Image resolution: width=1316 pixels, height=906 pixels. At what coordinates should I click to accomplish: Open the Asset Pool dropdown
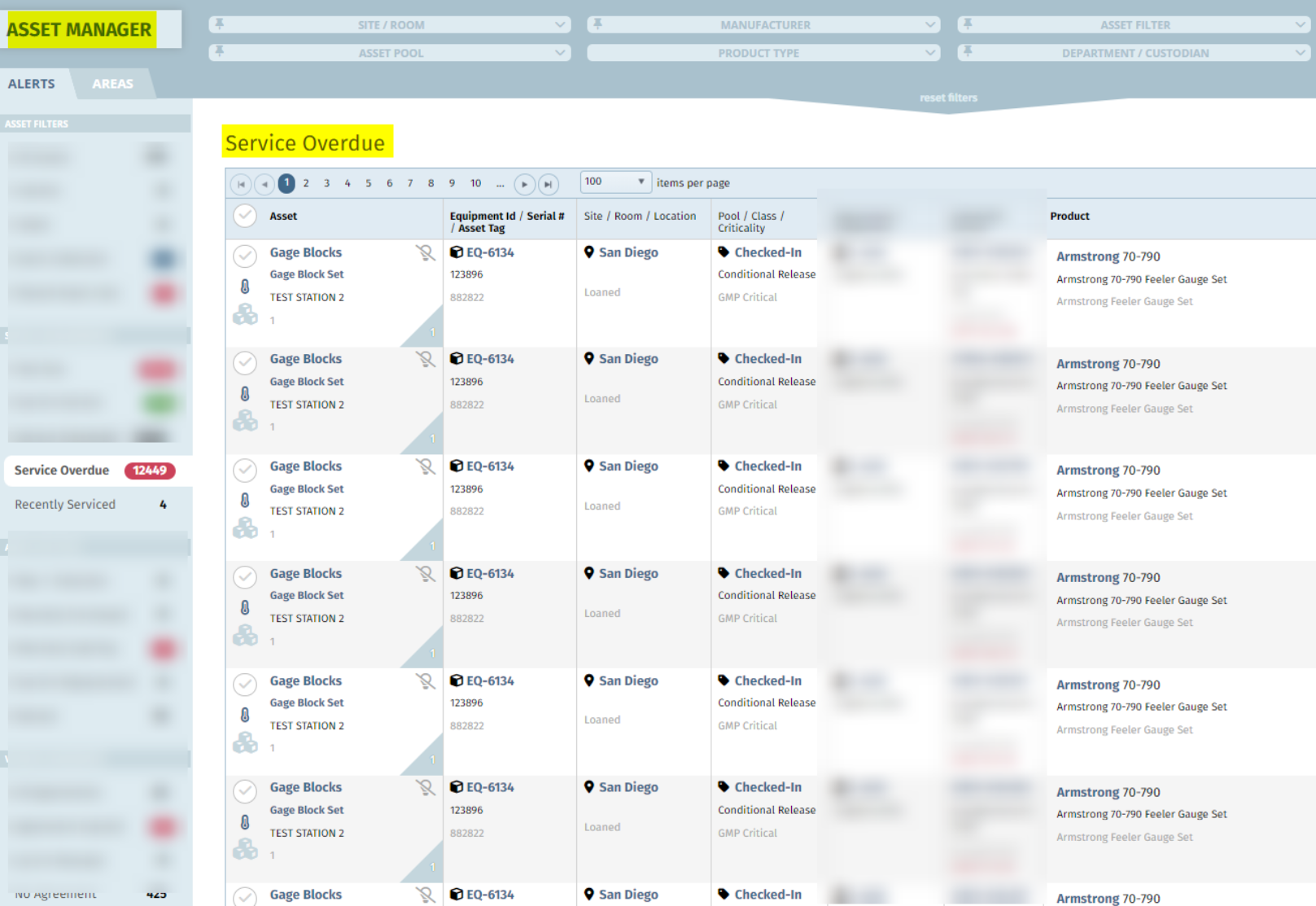[x=390, y=52]
